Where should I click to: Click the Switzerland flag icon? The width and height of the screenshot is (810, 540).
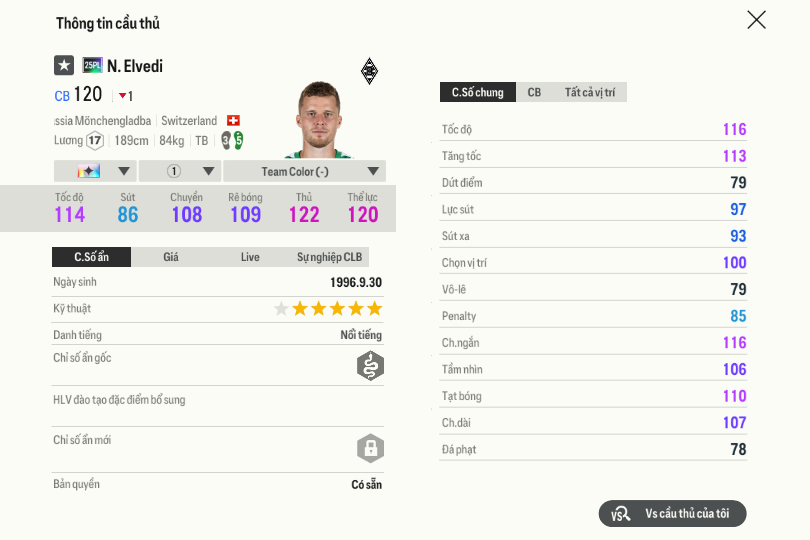[233, 121]
